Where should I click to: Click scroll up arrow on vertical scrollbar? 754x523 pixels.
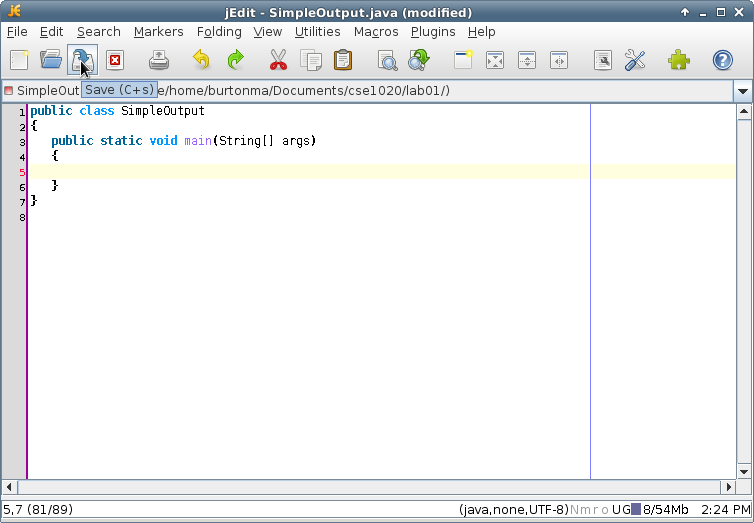point(743,112)
